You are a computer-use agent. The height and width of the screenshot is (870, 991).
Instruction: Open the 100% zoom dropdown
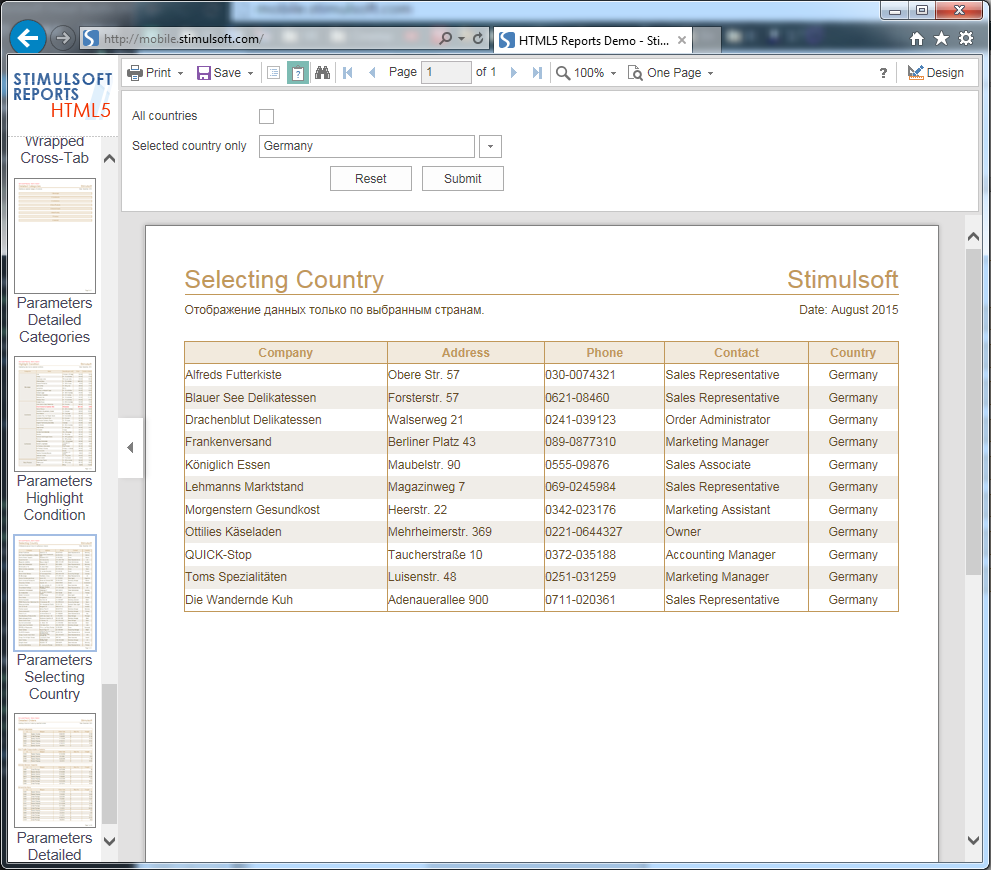pyautogui.click(x=586, y=73)
